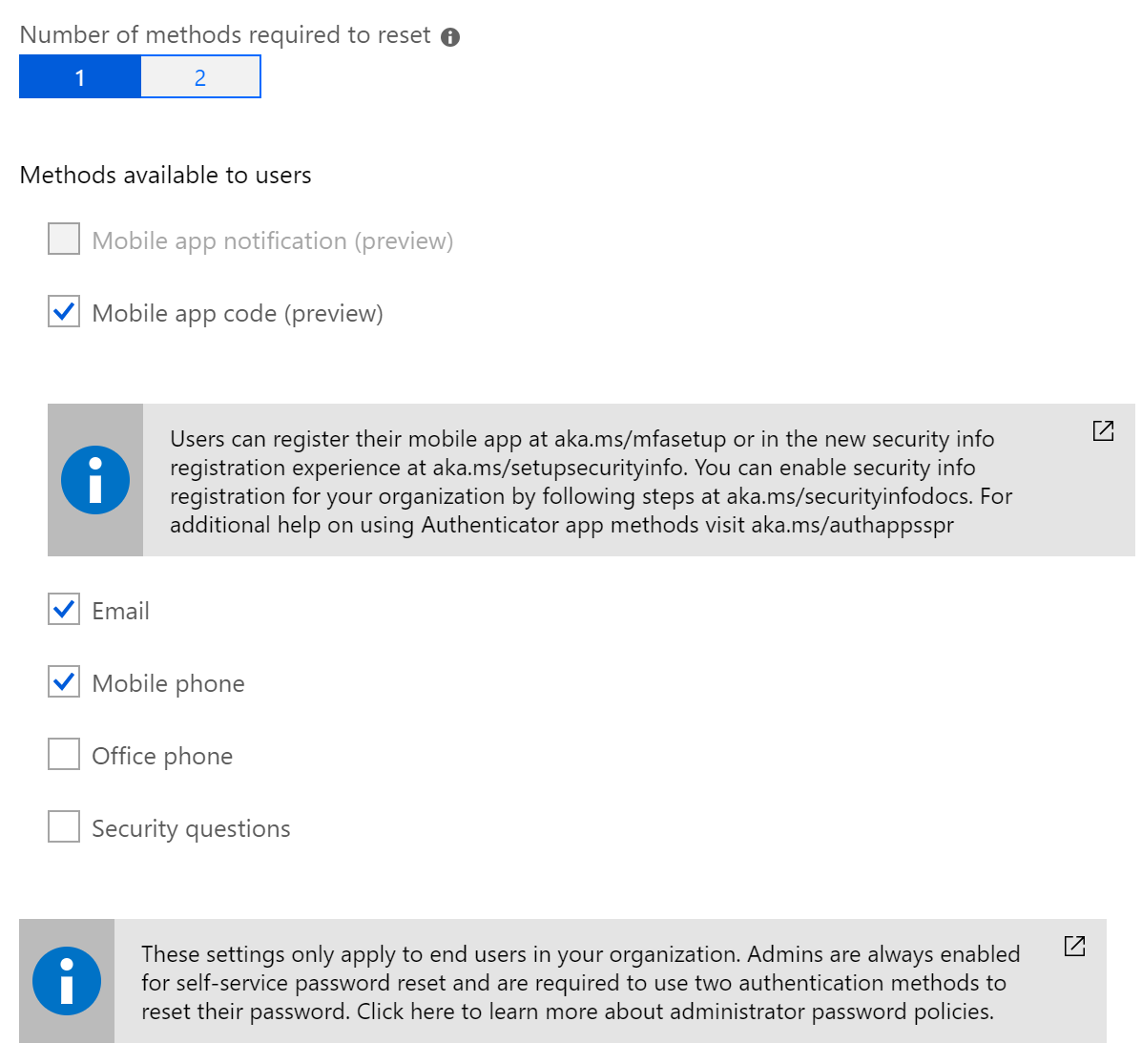Uncheck Mobile app code (preview) checkbox

[64, 311]
